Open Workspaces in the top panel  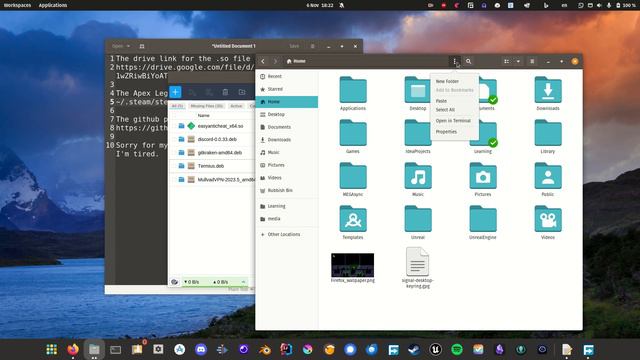(x=17, y=5)
